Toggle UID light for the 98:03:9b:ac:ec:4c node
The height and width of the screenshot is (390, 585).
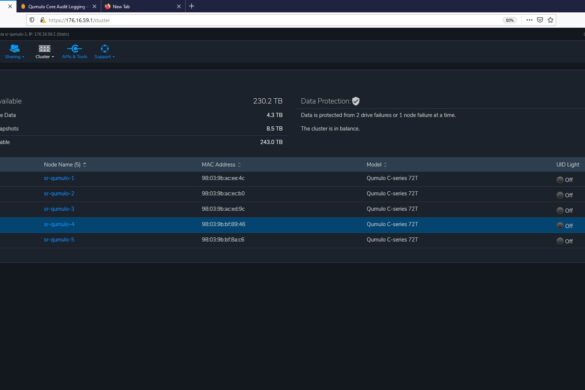tap(560, 180)
